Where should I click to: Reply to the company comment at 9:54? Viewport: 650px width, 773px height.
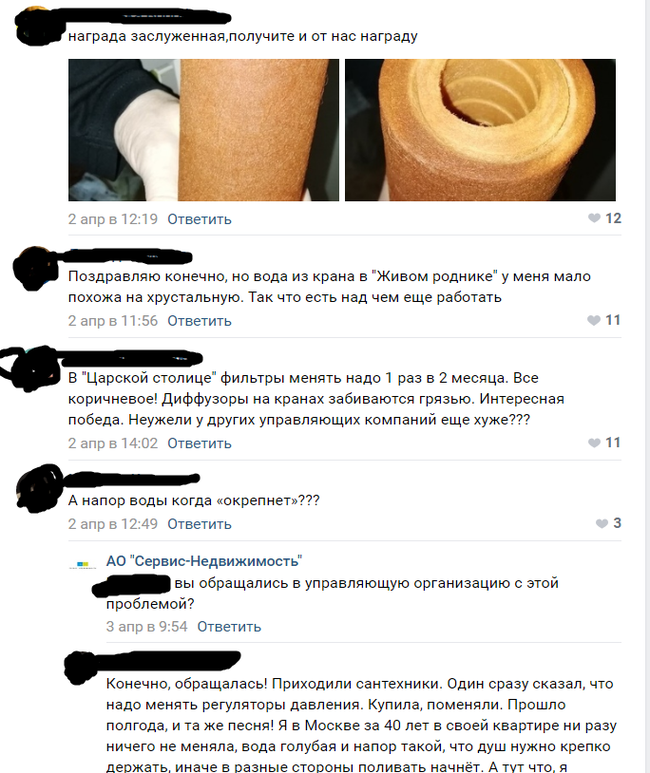coord(229,627)
